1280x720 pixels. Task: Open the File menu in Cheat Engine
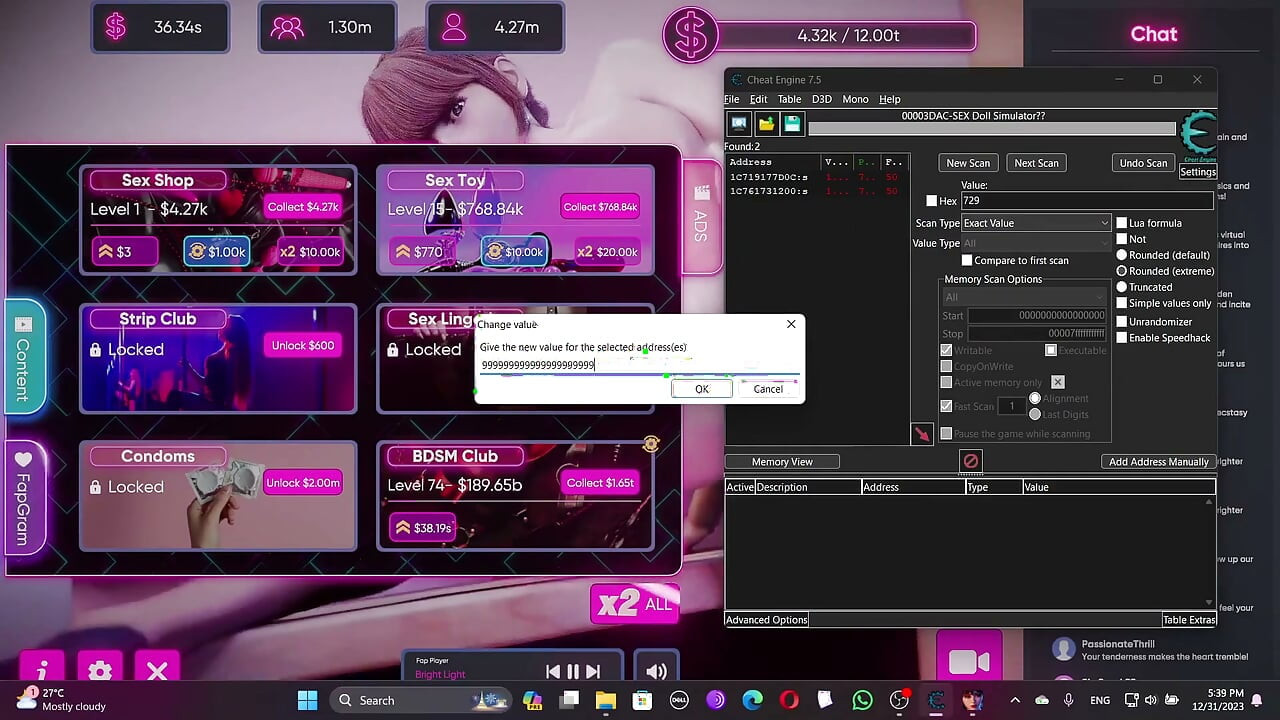click(x=732, y=99)
